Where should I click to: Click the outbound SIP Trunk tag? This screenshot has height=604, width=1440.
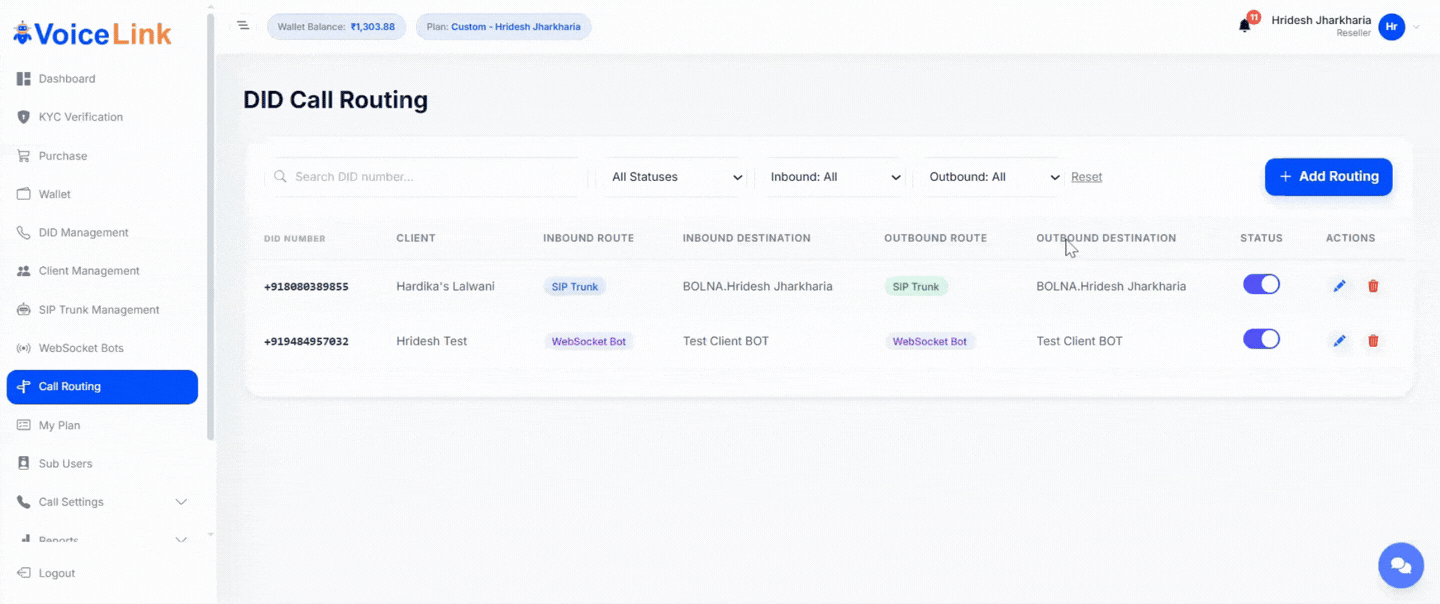tap(916, 286)
